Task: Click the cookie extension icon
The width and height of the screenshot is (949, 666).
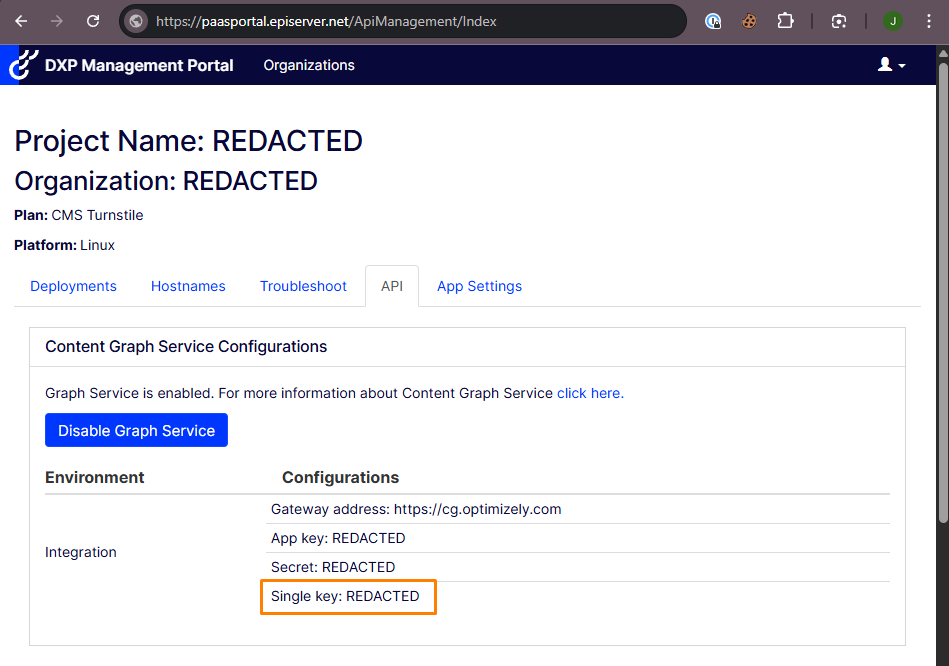Action: click(x=749, y=21)
